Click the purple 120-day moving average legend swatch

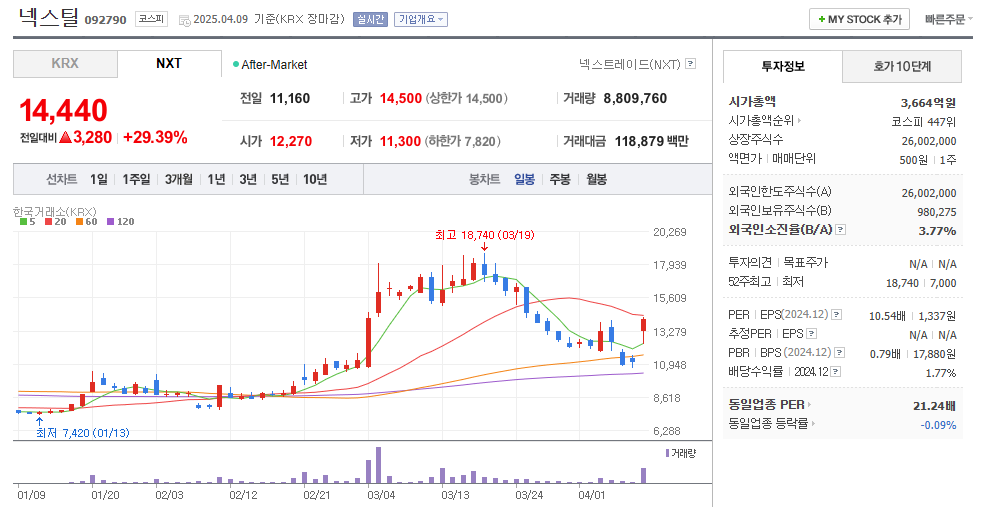111,222
